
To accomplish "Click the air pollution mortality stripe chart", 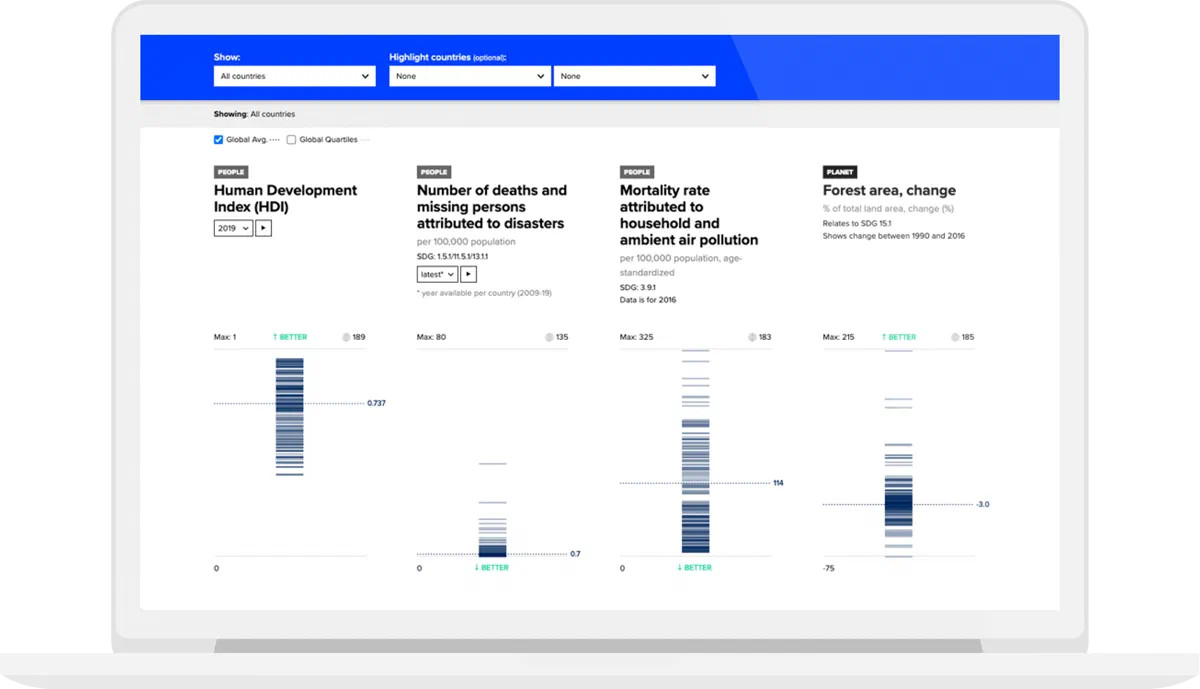I will point(696,451).
